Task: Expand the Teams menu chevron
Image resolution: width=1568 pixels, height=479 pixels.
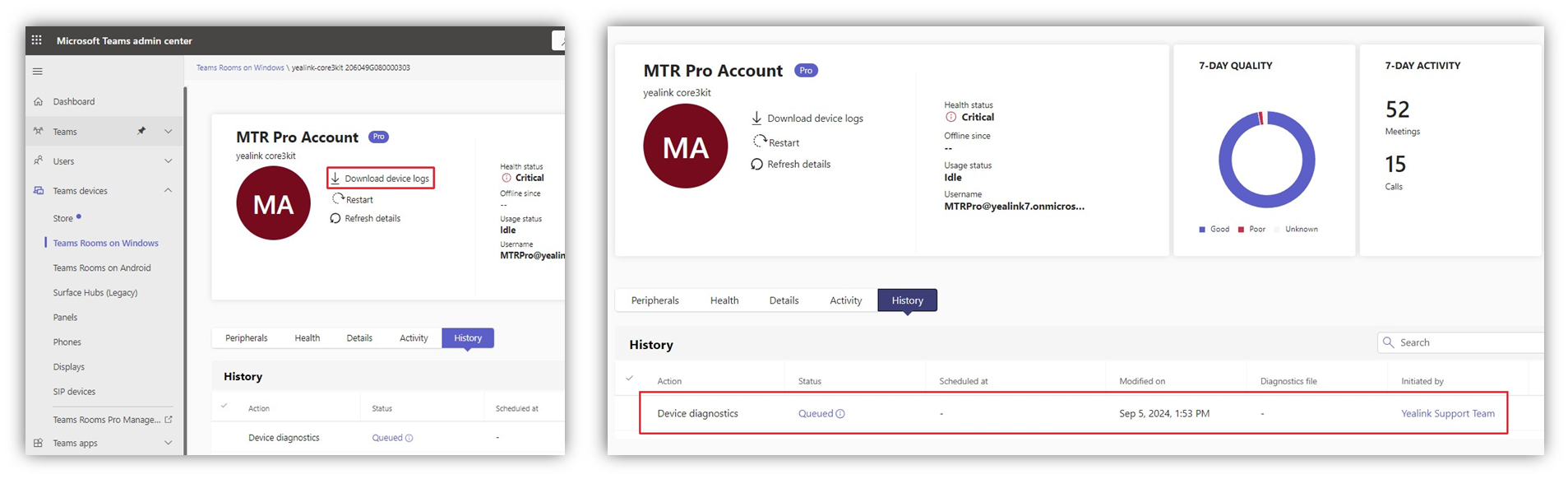Action: point(168,131)
